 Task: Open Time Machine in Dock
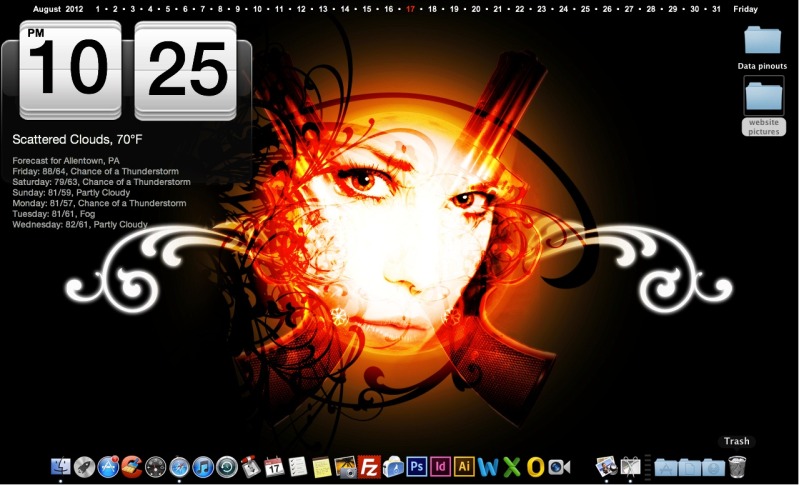[227, 467]
